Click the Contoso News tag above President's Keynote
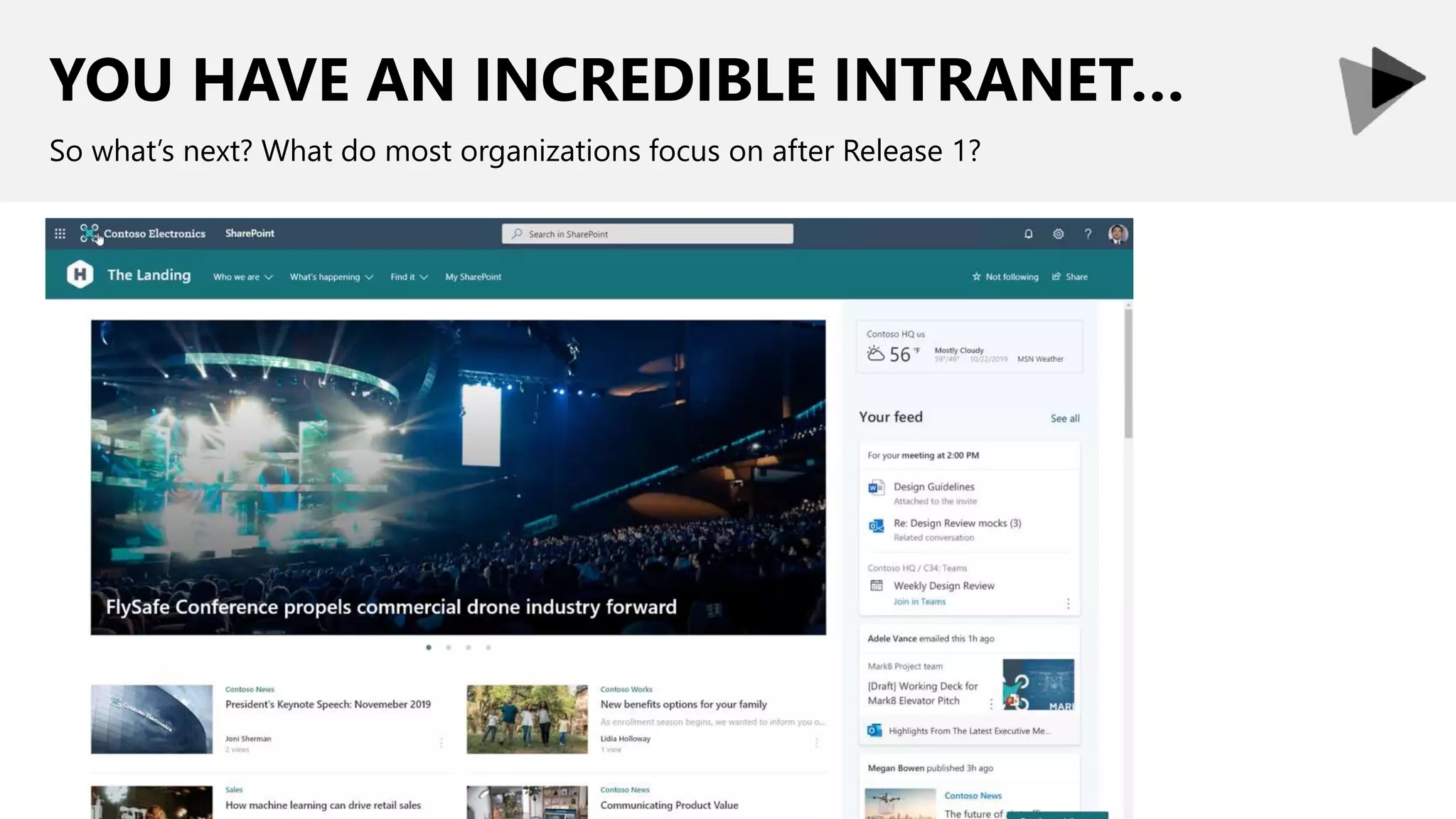1456x819 pixels. [250, 690]
